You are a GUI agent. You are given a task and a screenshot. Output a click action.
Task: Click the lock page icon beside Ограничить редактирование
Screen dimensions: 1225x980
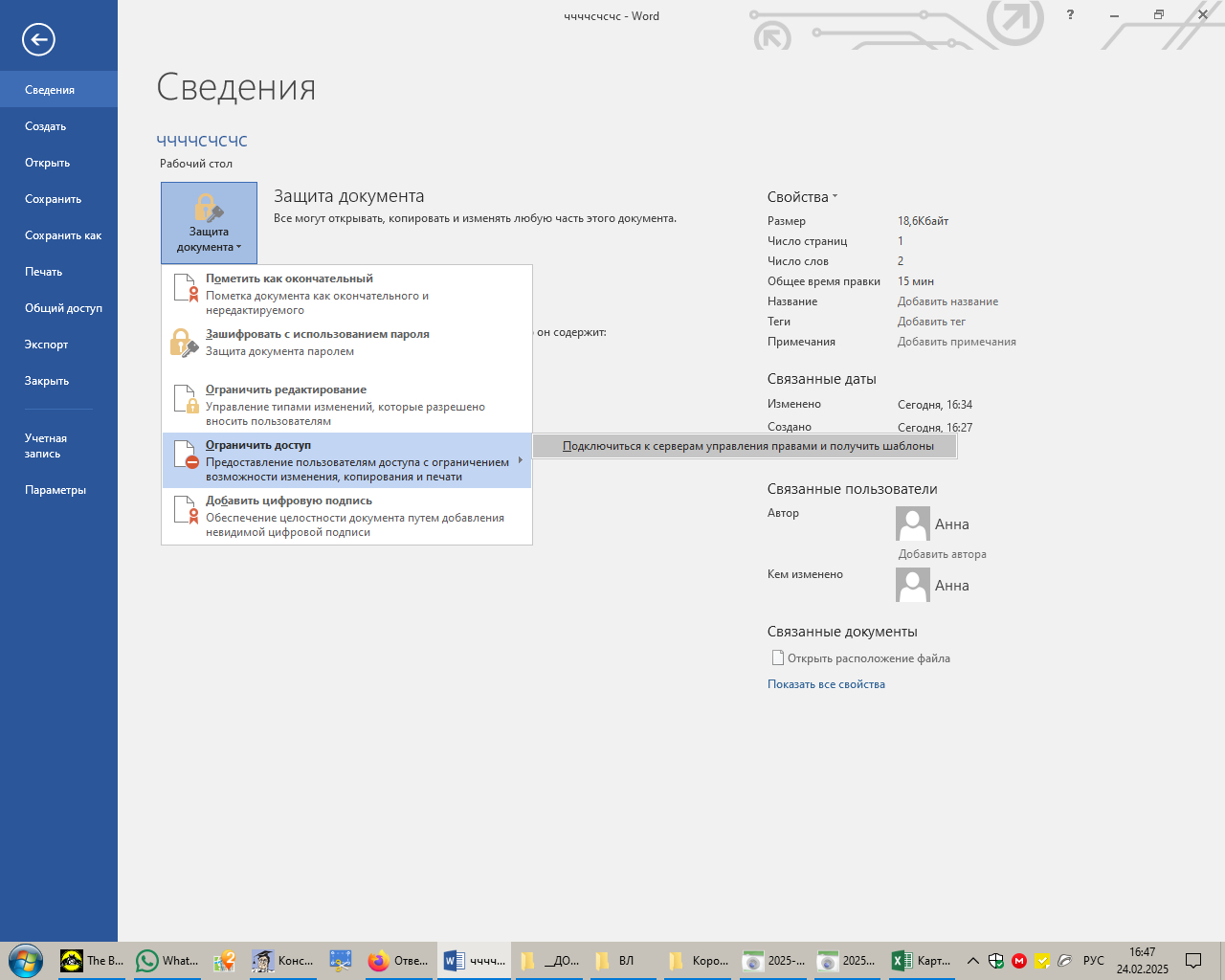[x=185, y=399]
